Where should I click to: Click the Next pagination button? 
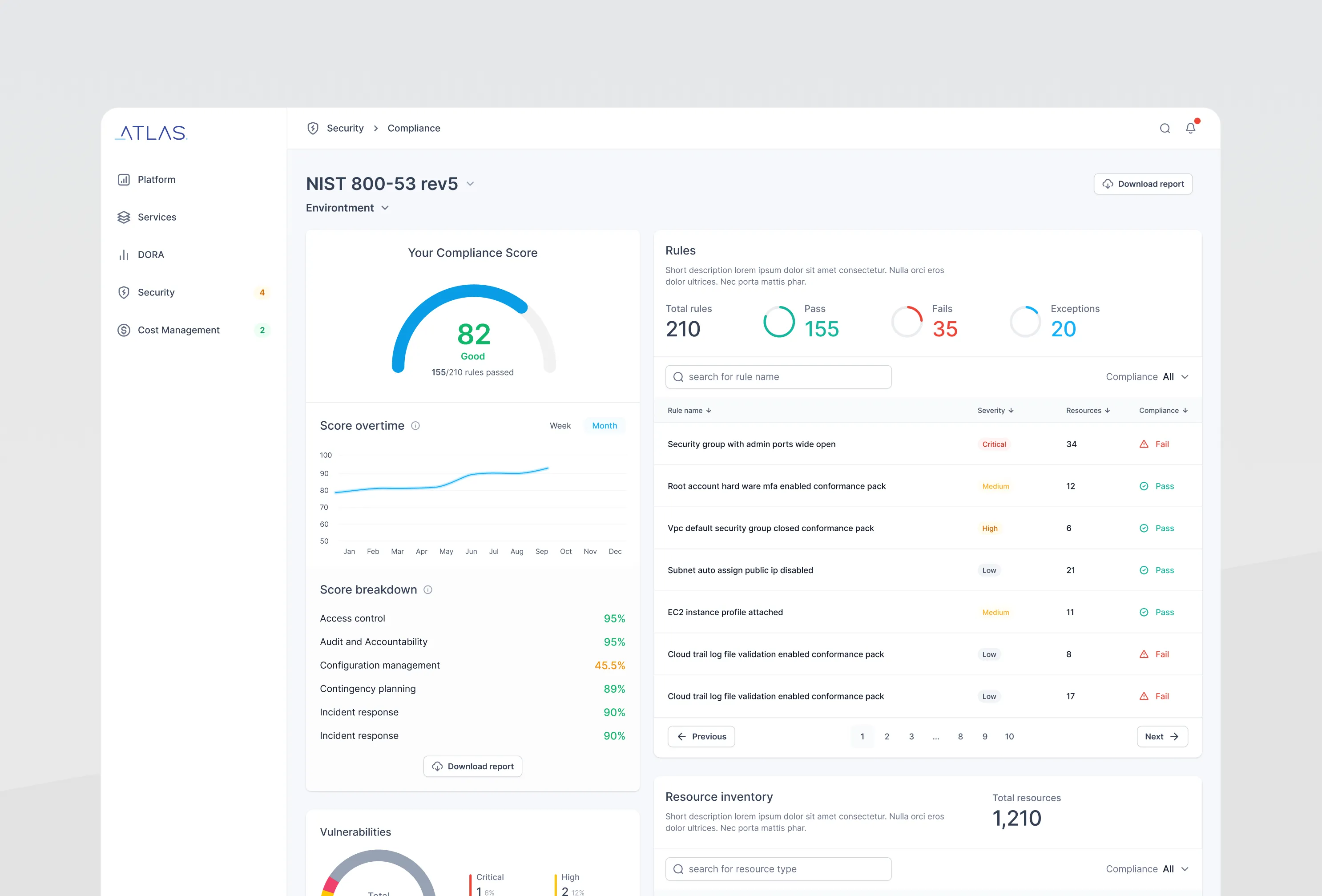click(x=1161, y=737)
